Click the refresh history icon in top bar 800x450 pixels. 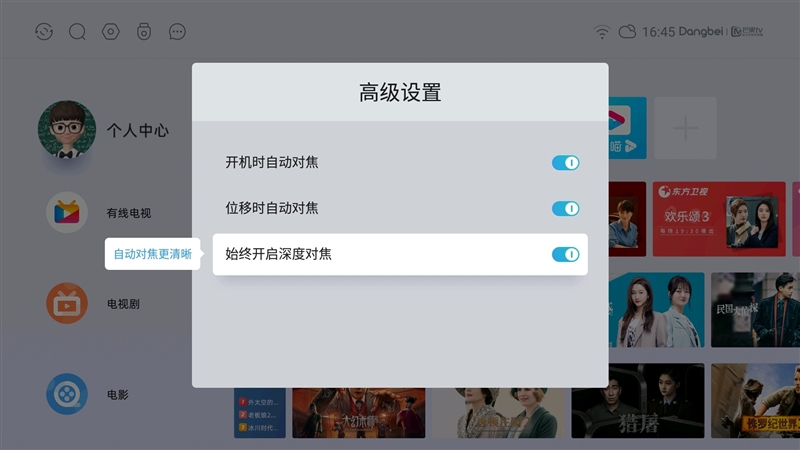[x=44, y=32]
